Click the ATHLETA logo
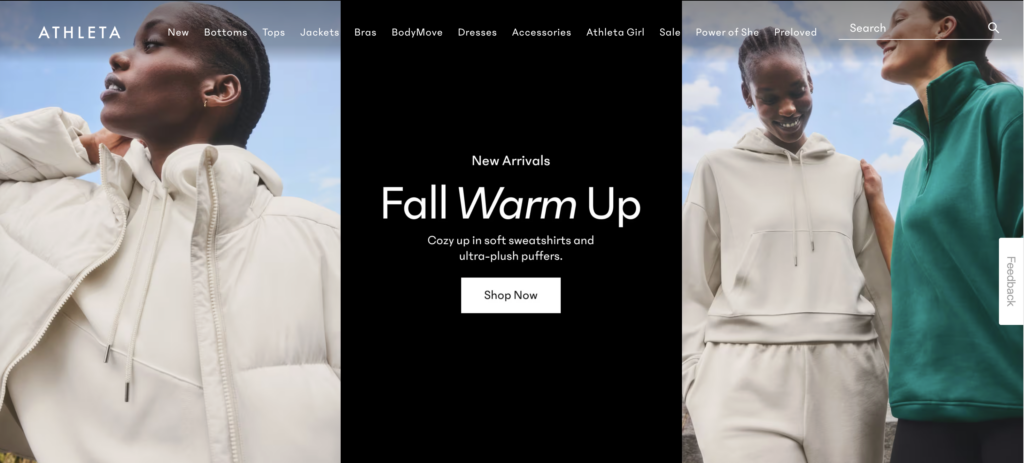The width and height of the screenshot is (1024, 463). [79, 33]
